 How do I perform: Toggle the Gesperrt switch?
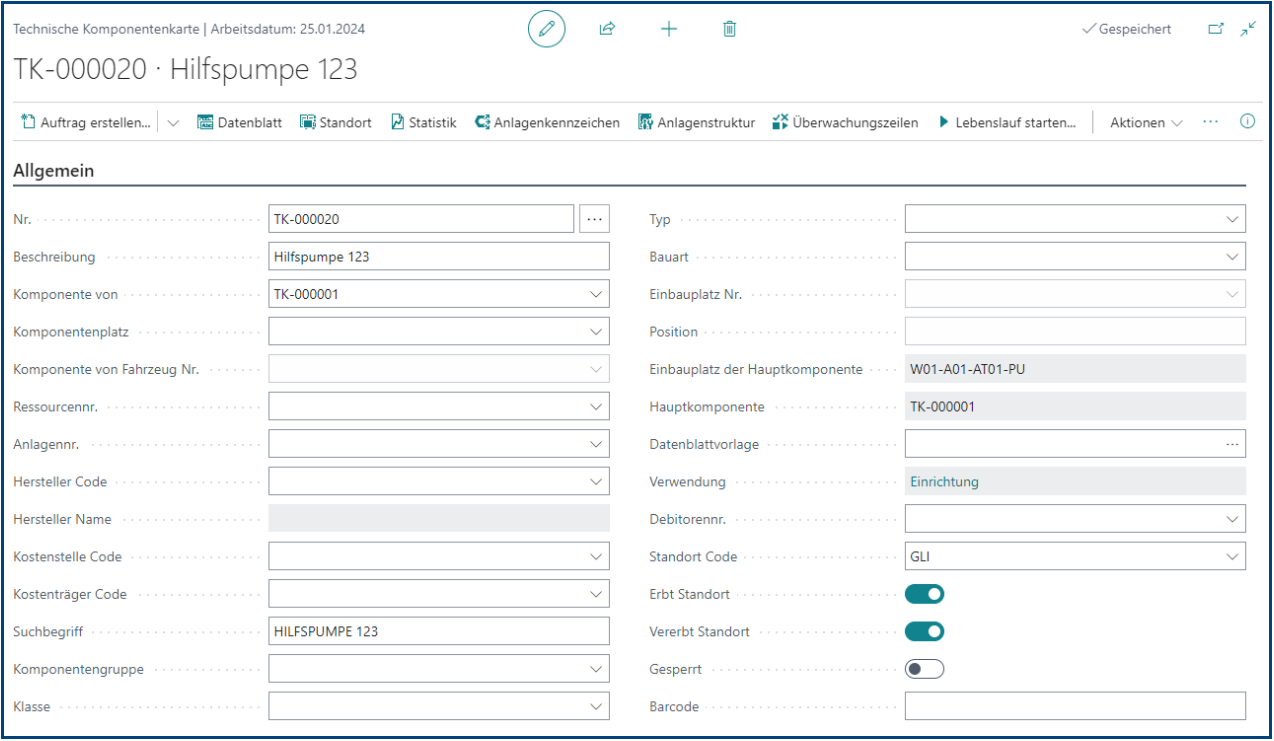click(x=925, y=669)
